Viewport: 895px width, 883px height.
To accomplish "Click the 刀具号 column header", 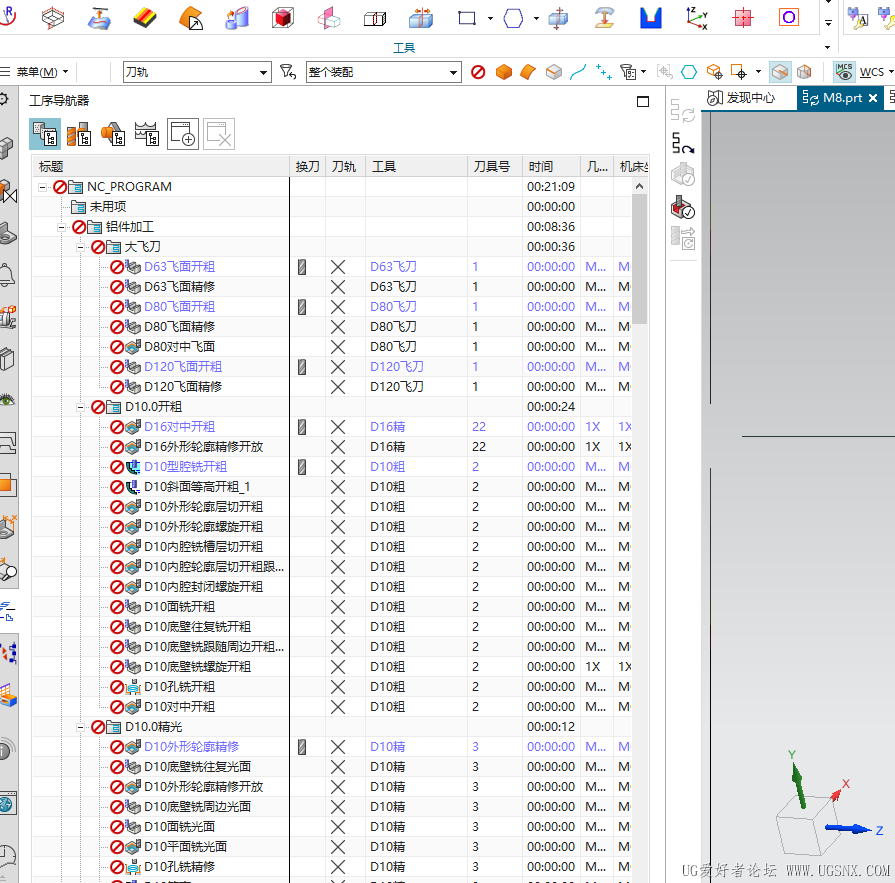I will tap(494, 167).
